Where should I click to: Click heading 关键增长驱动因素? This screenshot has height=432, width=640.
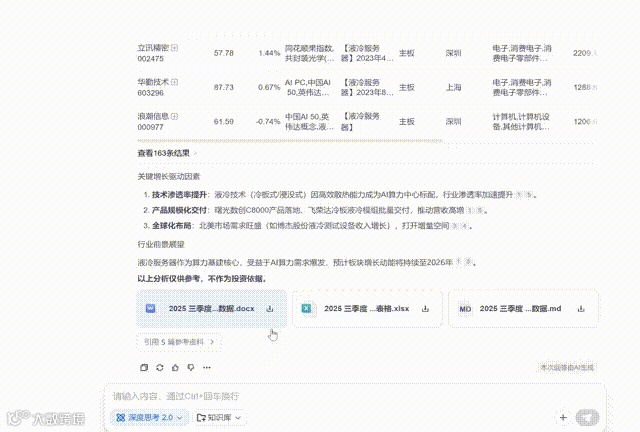169,176
